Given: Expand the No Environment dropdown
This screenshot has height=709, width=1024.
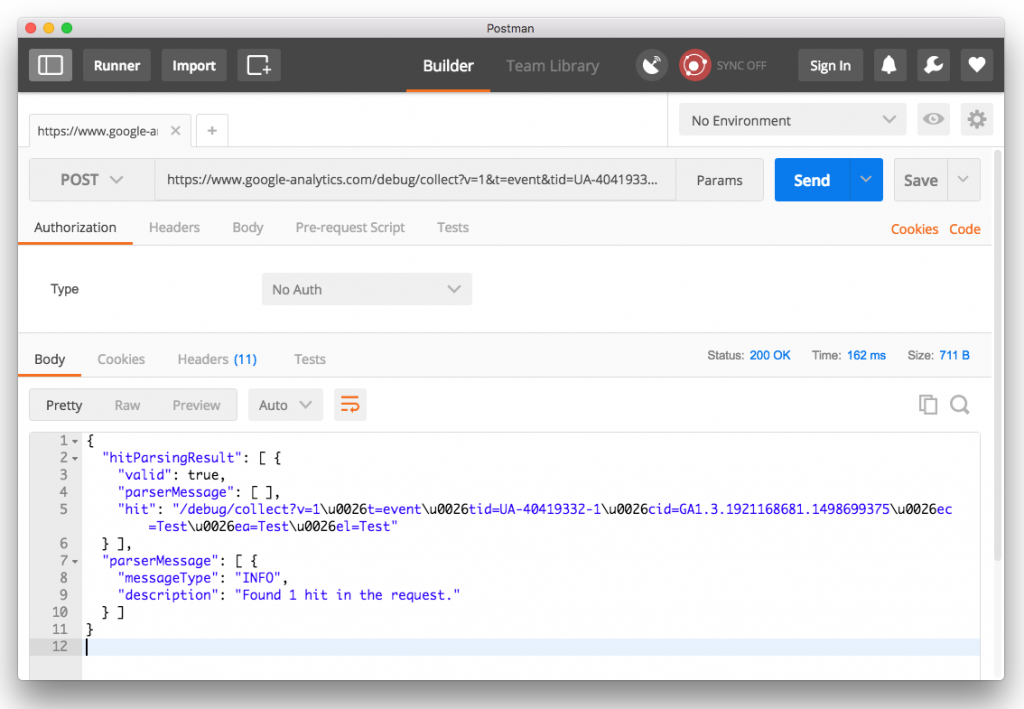Looking at the screenshot, I should coord(792,120).
